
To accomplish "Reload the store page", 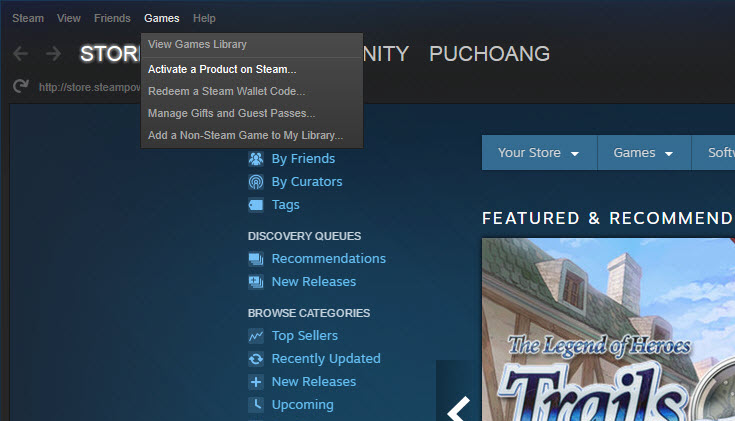I will point(21,86).
